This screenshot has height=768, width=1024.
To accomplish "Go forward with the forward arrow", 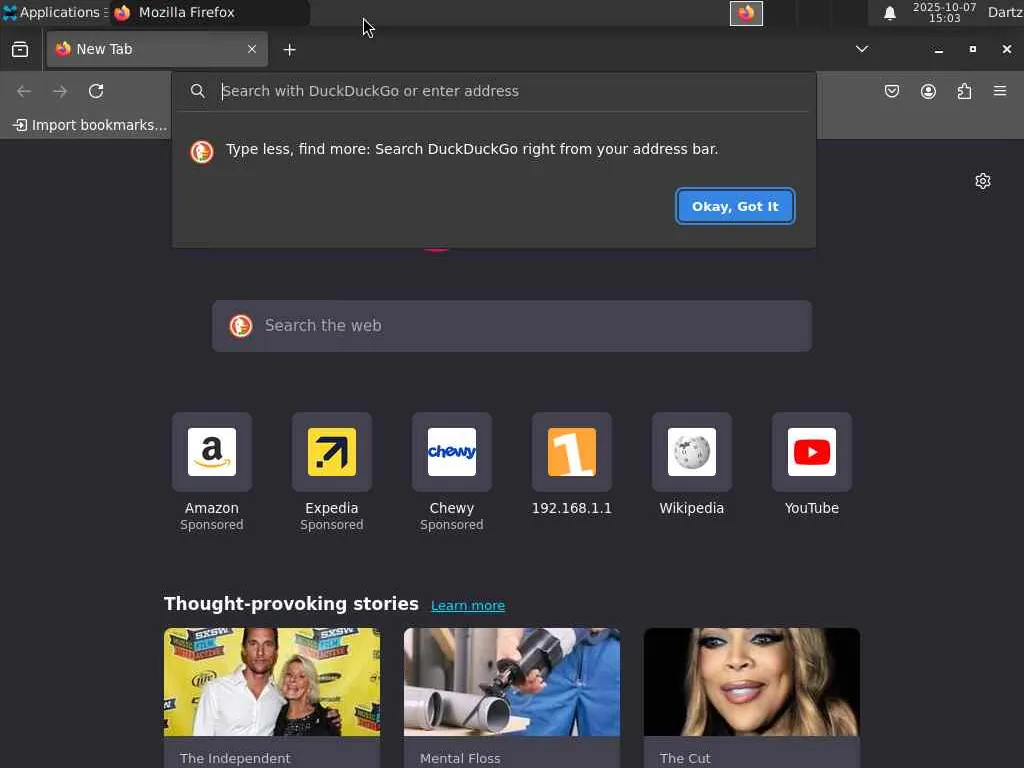I will (60, 91).
